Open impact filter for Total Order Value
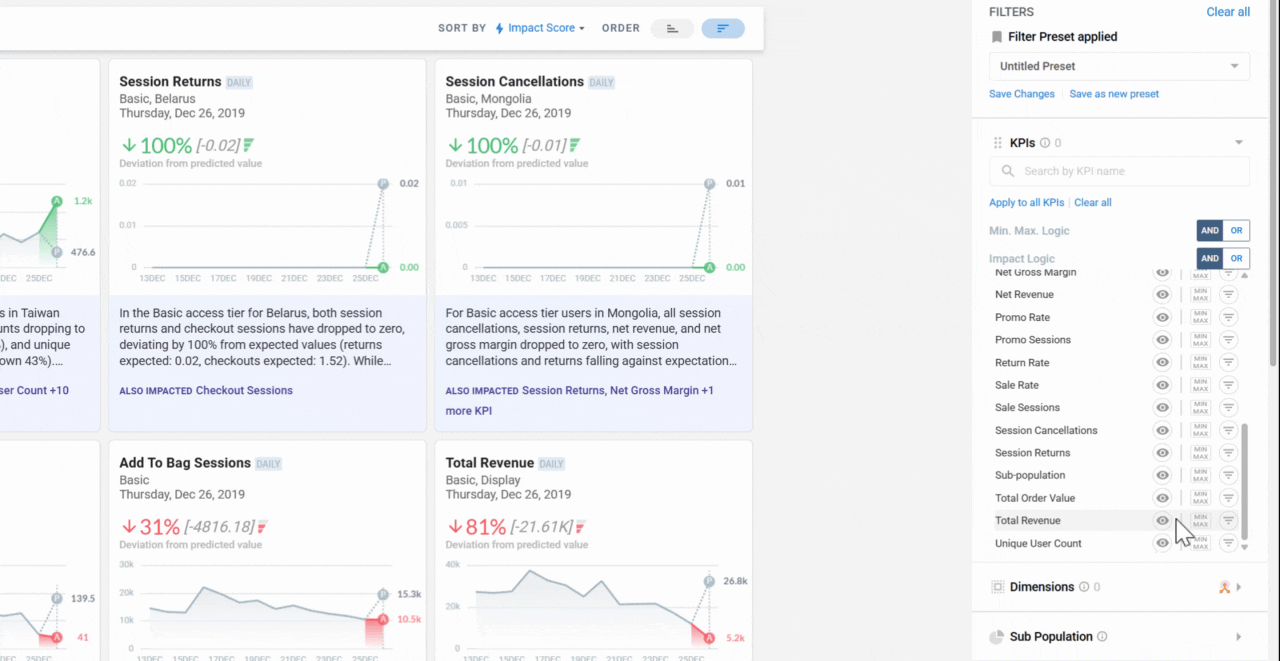This screenshot has width=1280, height=661. click(x=1229, y=498)
